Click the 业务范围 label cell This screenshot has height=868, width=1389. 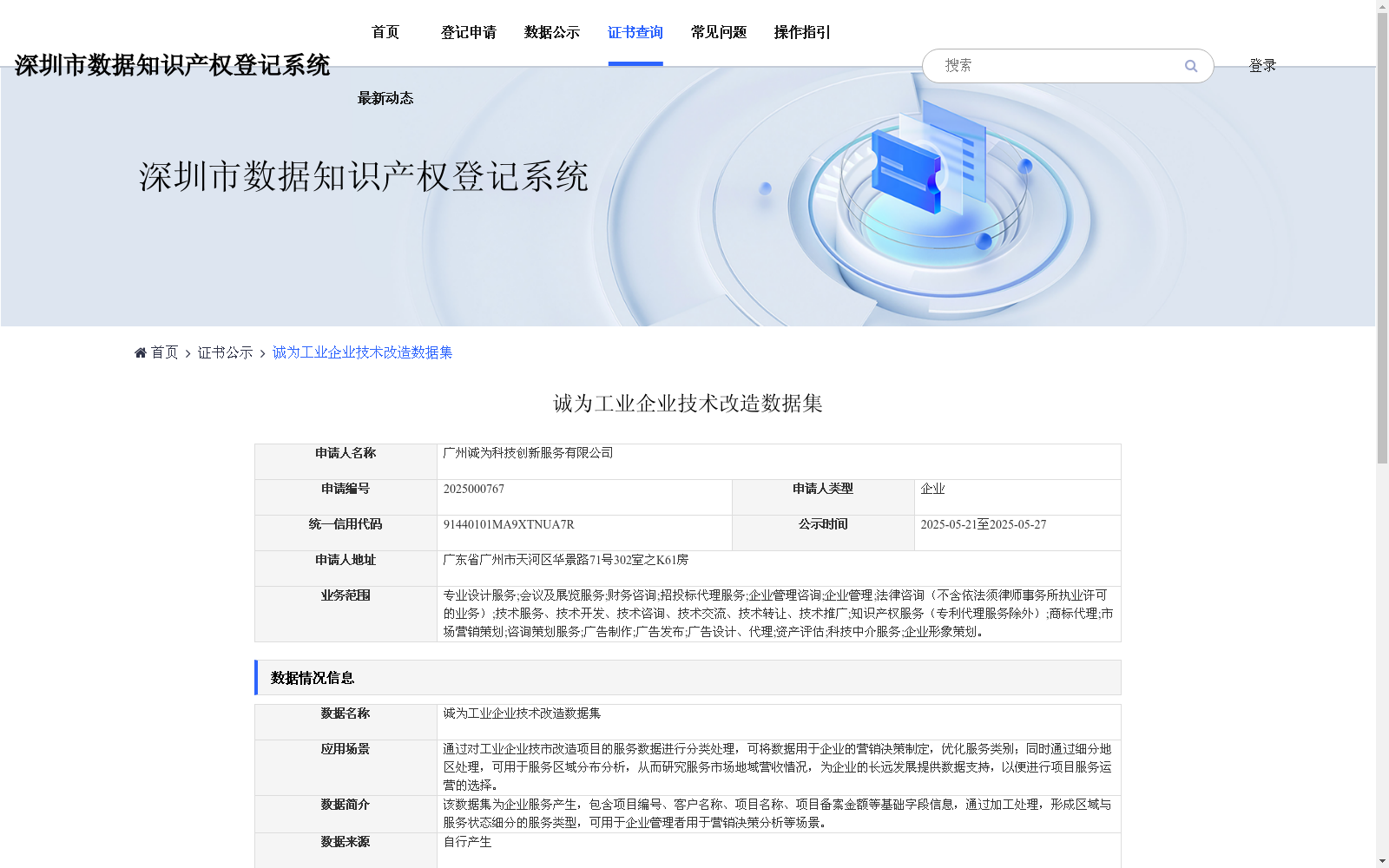346,614
